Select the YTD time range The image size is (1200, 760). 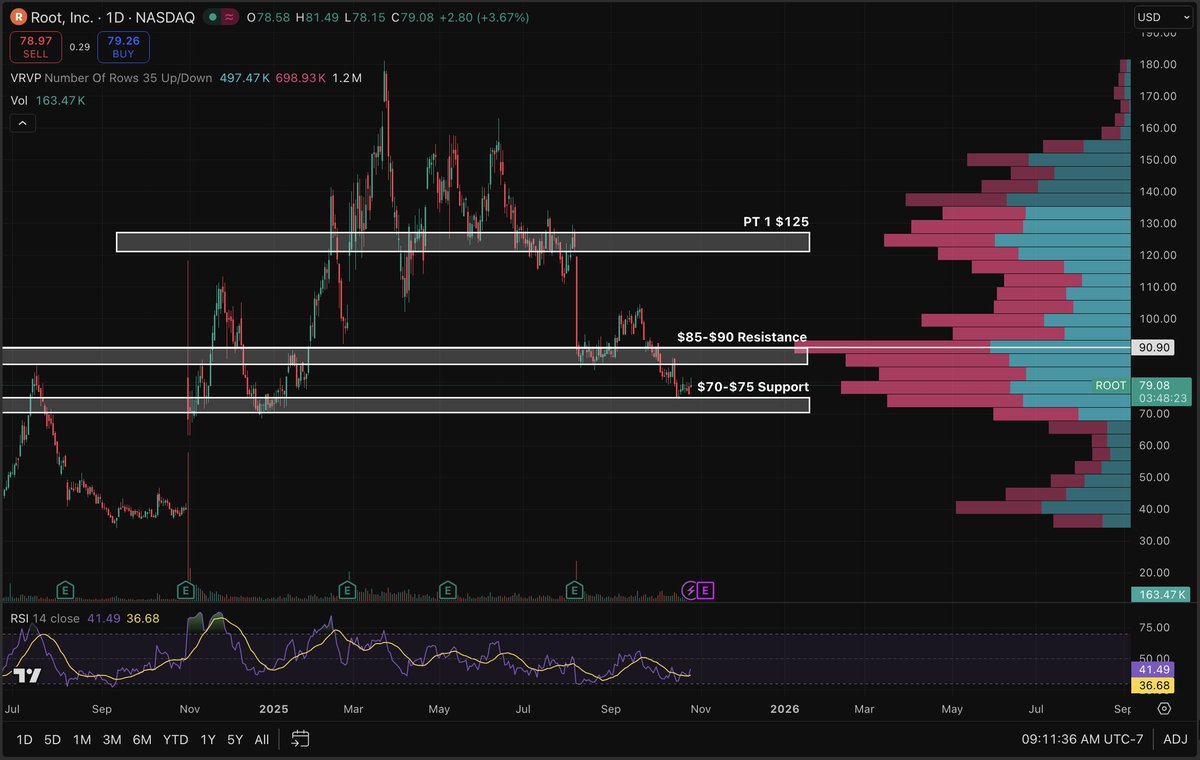[176, 739]
